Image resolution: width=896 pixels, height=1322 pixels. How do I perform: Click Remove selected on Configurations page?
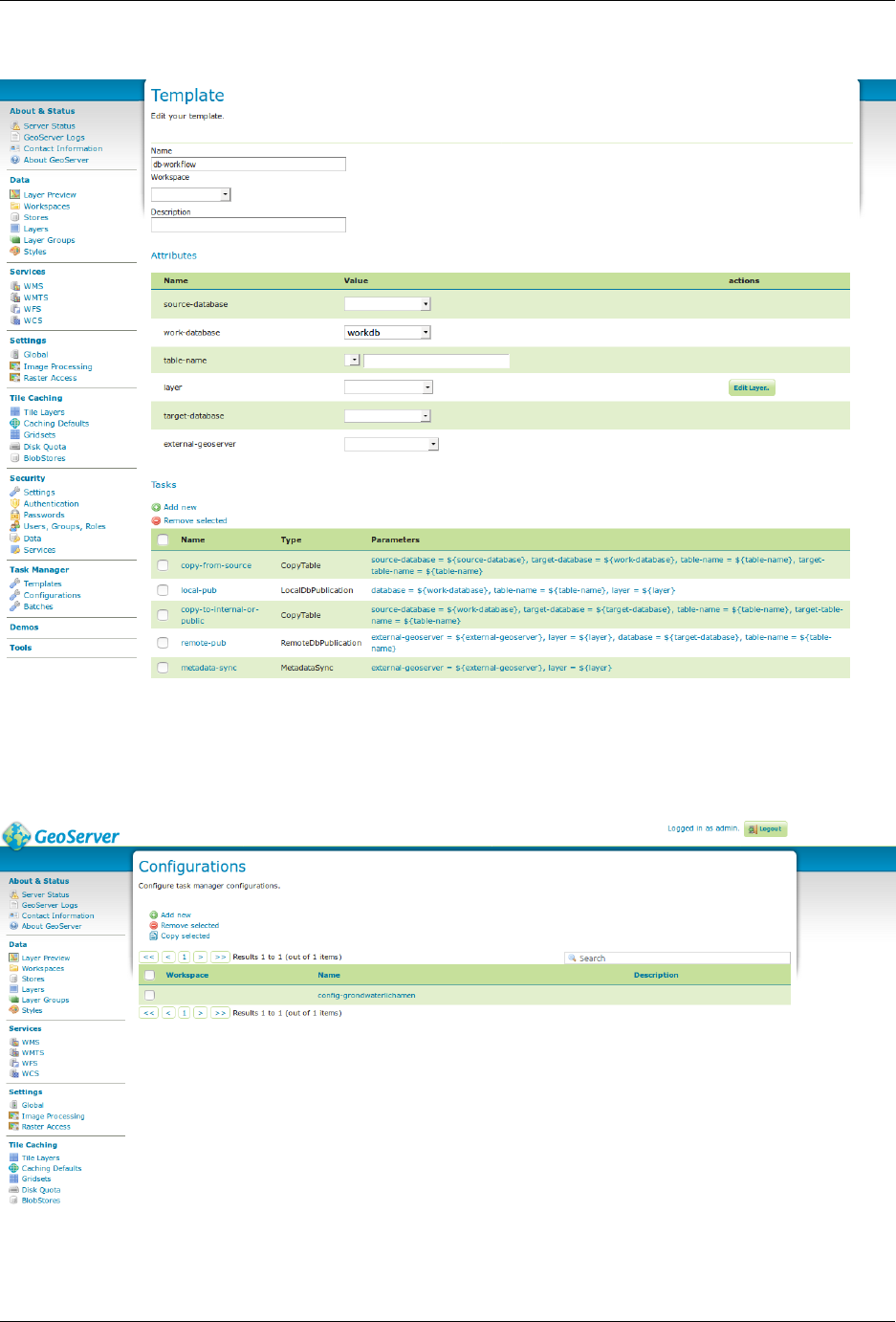tap(189, 925)
